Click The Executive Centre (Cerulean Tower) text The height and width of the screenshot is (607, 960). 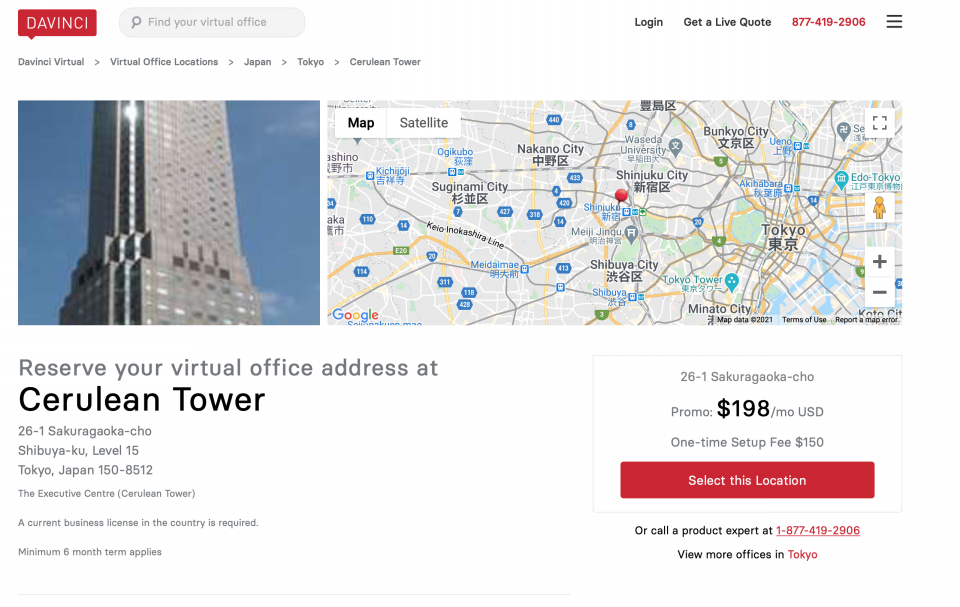pos(107,494)
